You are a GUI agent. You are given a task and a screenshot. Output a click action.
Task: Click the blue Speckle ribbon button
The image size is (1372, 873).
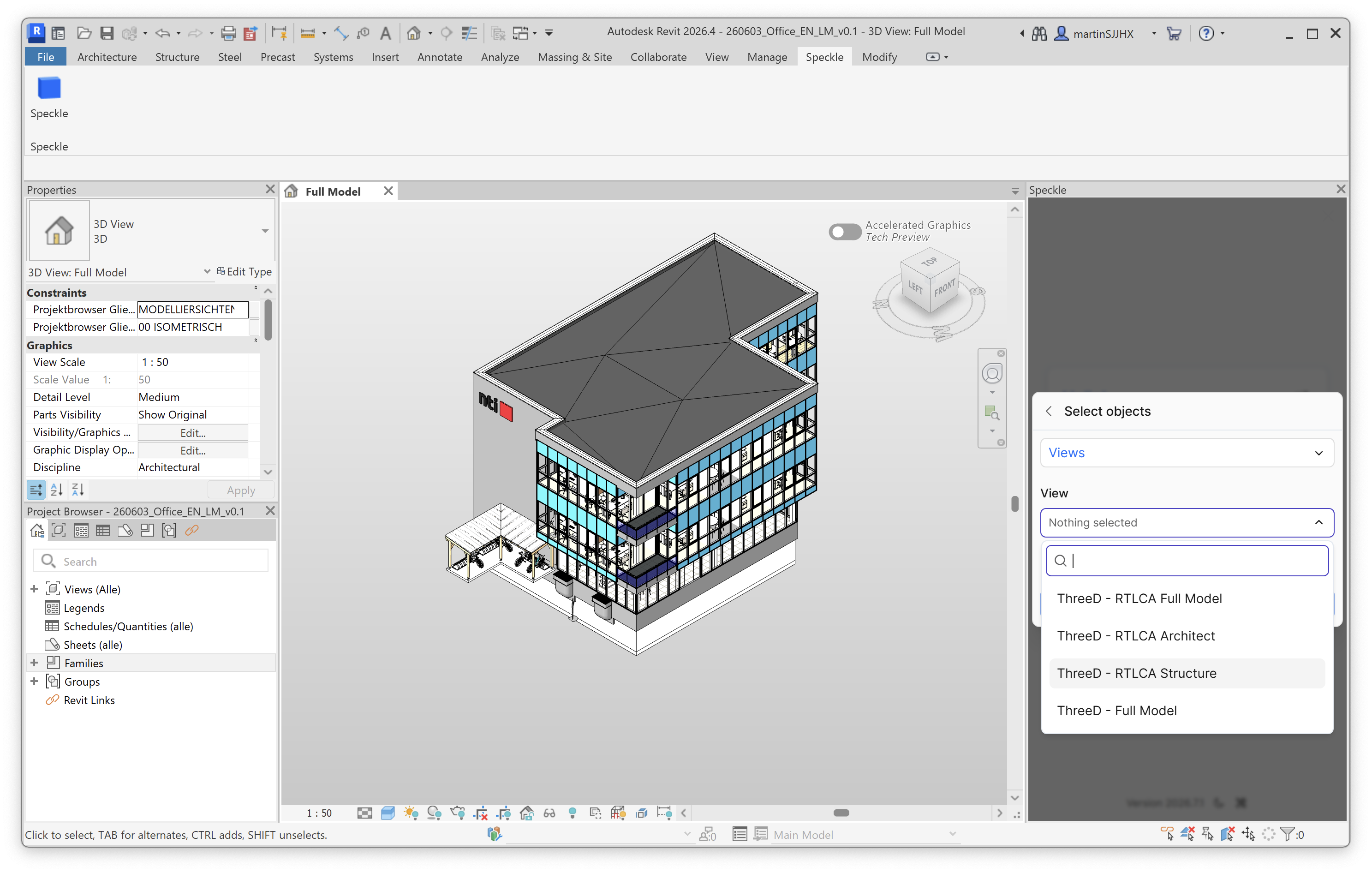49,97
